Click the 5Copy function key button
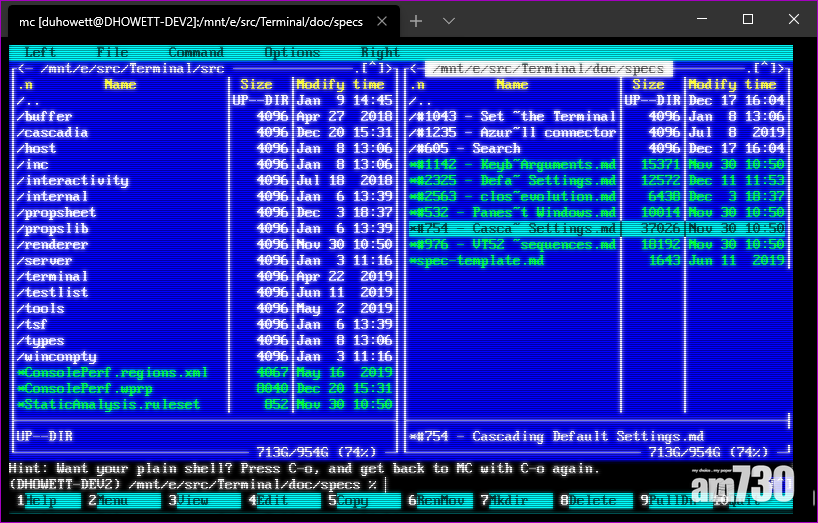The width and height of the screenshot is (818, 523). click(x=351, y=500)
